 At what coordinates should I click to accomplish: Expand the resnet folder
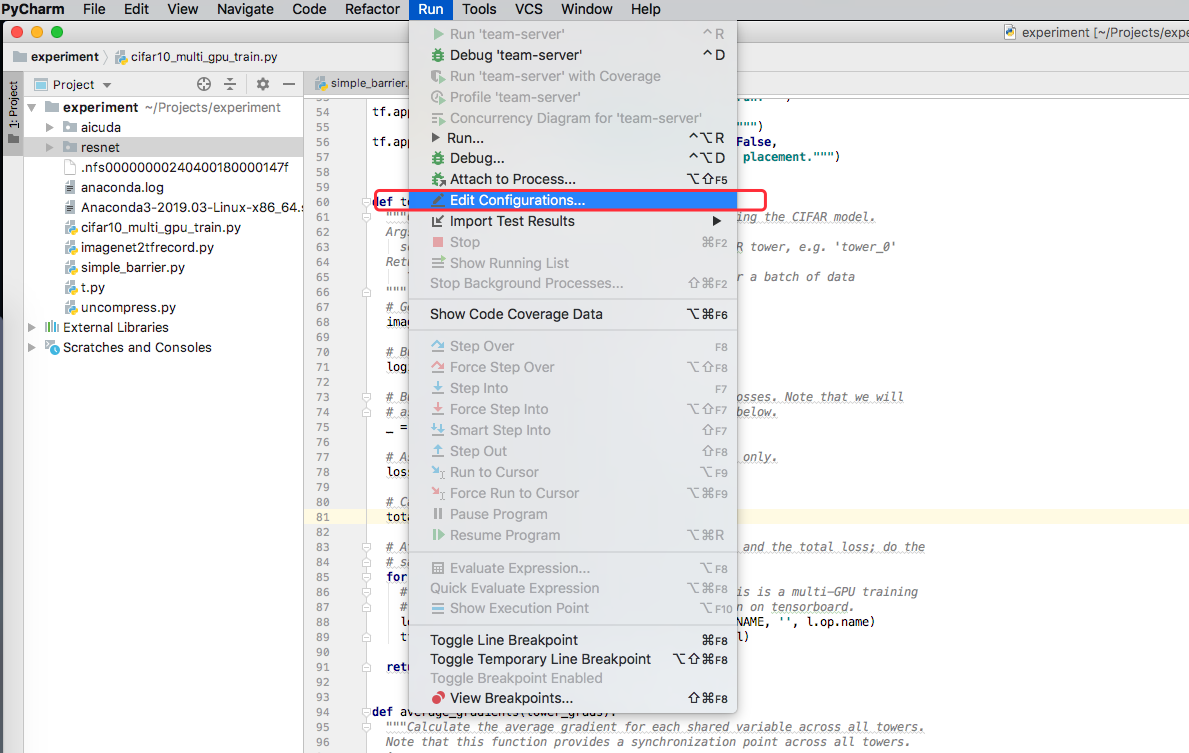(51, 147)
